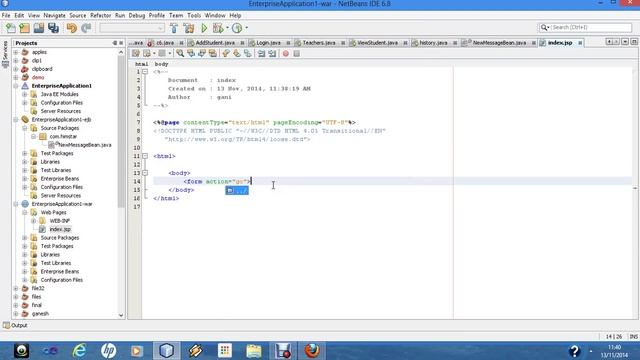
Task: Open the Firefox taskbar icon
Action: coord(312,351)
